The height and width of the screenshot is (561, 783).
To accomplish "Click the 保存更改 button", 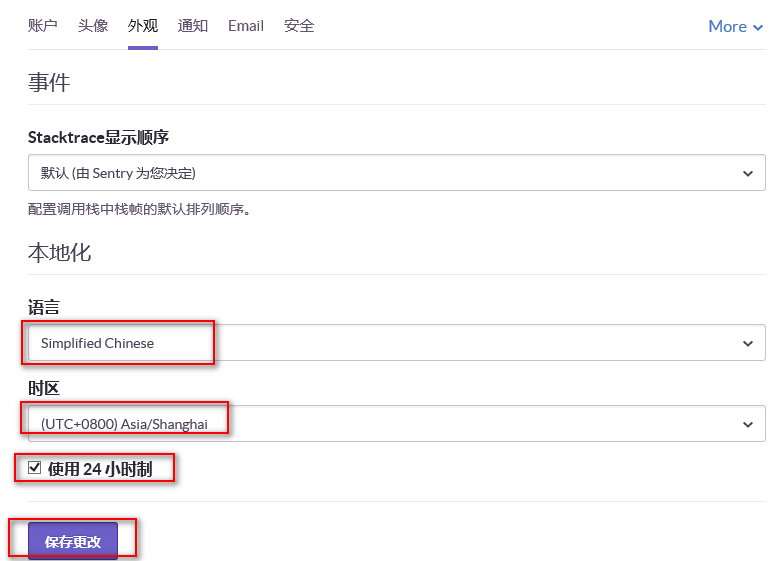I will pyautogui.click(x=73, y=541).
